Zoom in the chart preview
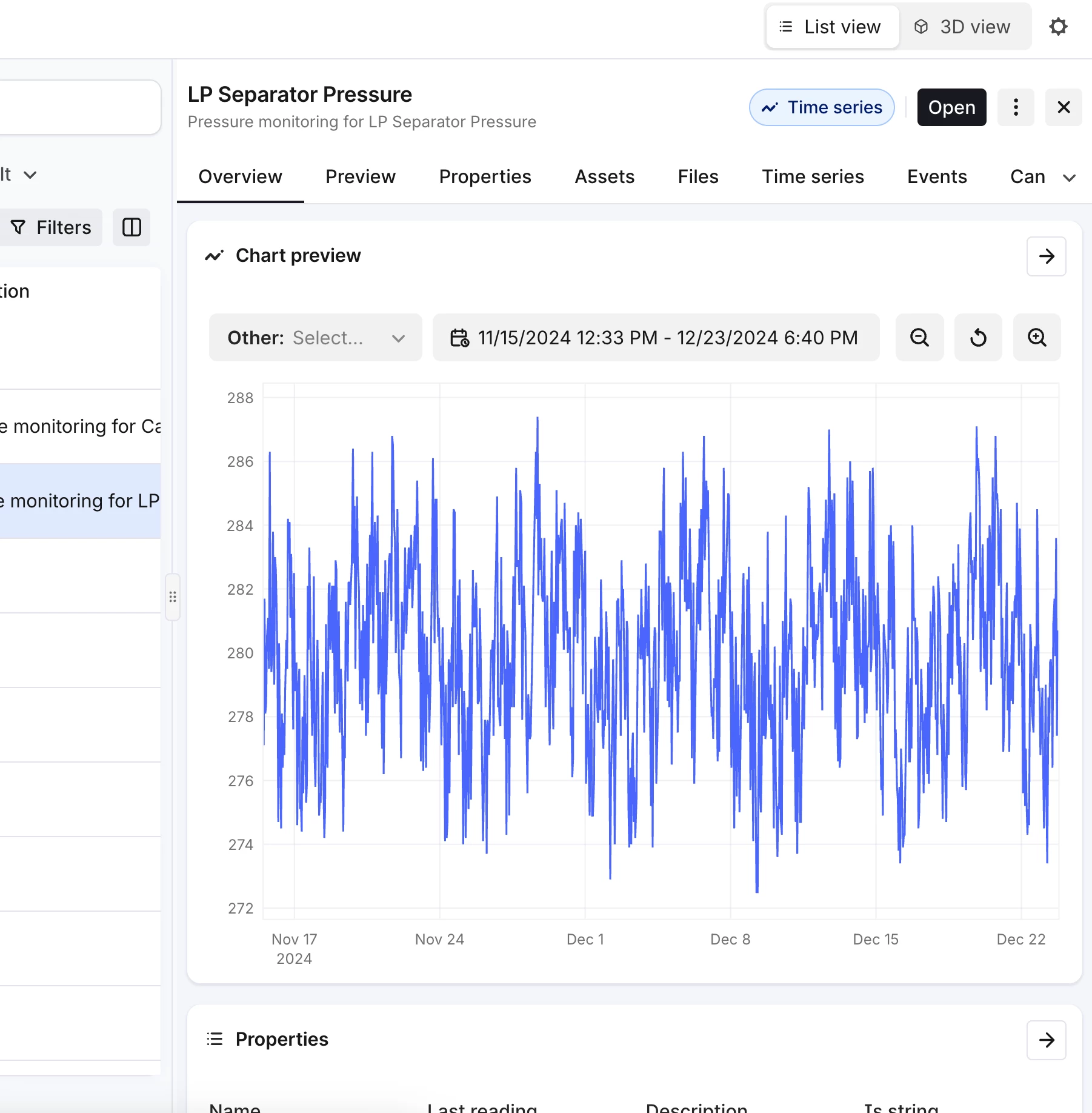 (1037, 338)
